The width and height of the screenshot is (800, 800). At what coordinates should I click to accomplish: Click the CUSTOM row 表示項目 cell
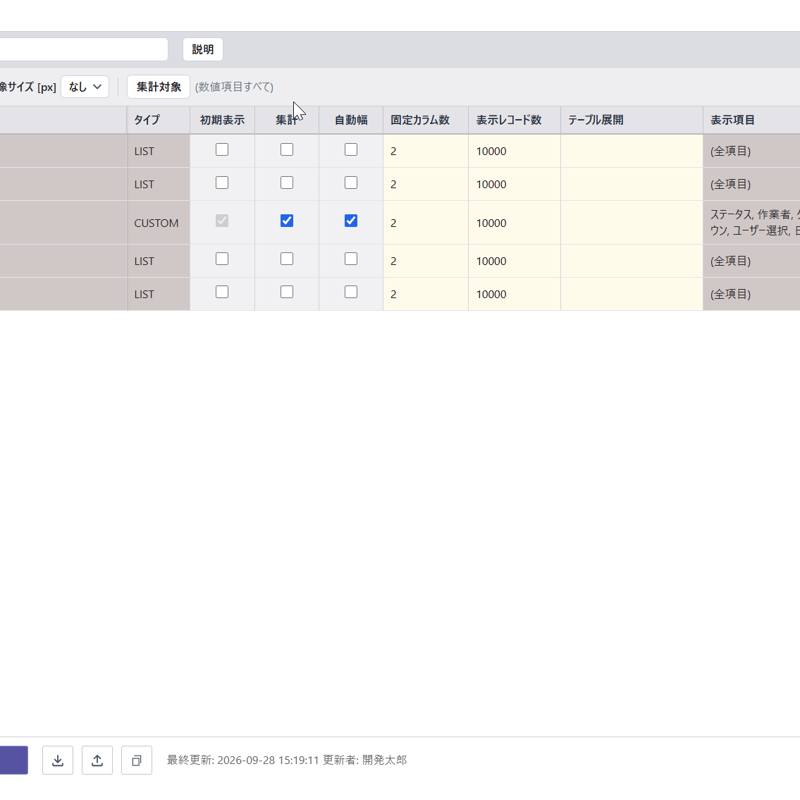[752, 223]
